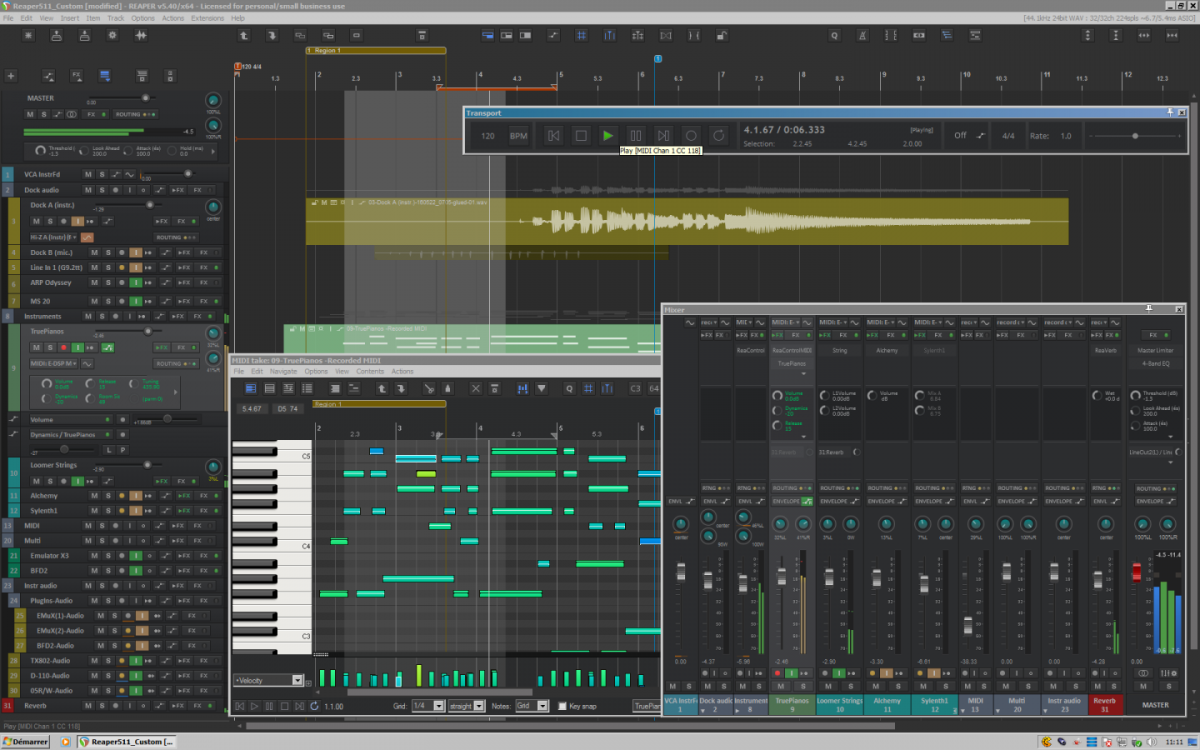Open the straight grid type dropdown
Viewport: 1200px width, 750px height.
[x=467, y=706]
